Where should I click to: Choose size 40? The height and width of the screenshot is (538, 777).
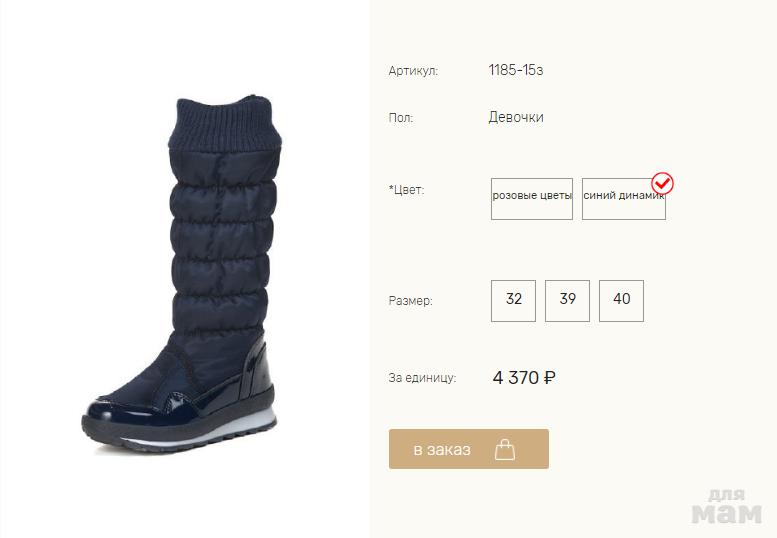pyautogui.click(x=621, y=301)
